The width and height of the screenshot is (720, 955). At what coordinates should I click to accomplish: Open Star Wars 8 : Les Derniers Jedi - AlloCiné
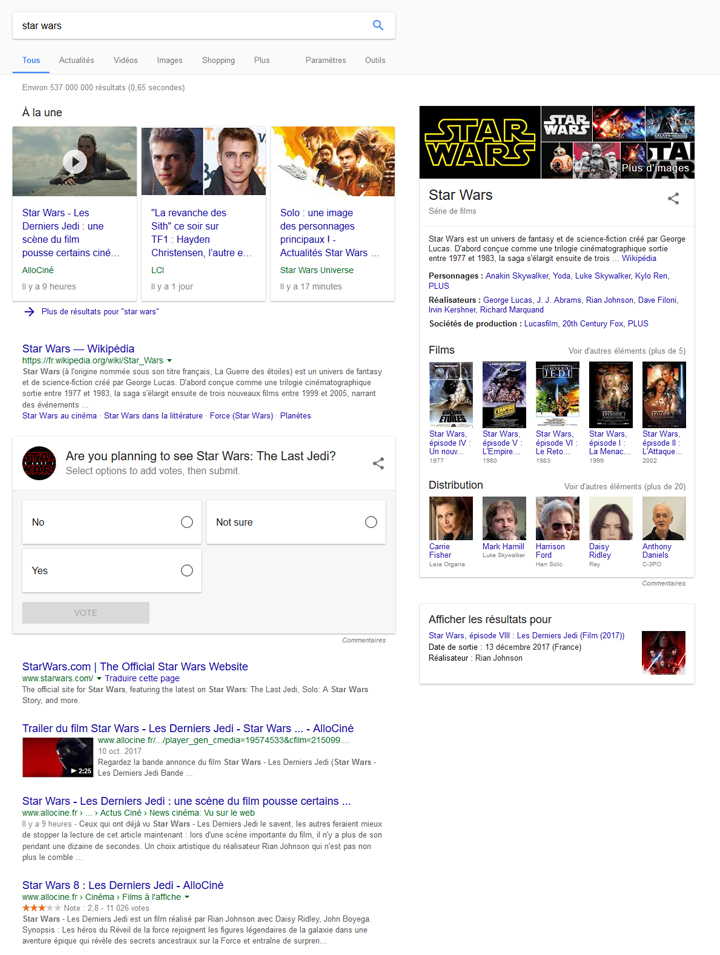point(122,885)
